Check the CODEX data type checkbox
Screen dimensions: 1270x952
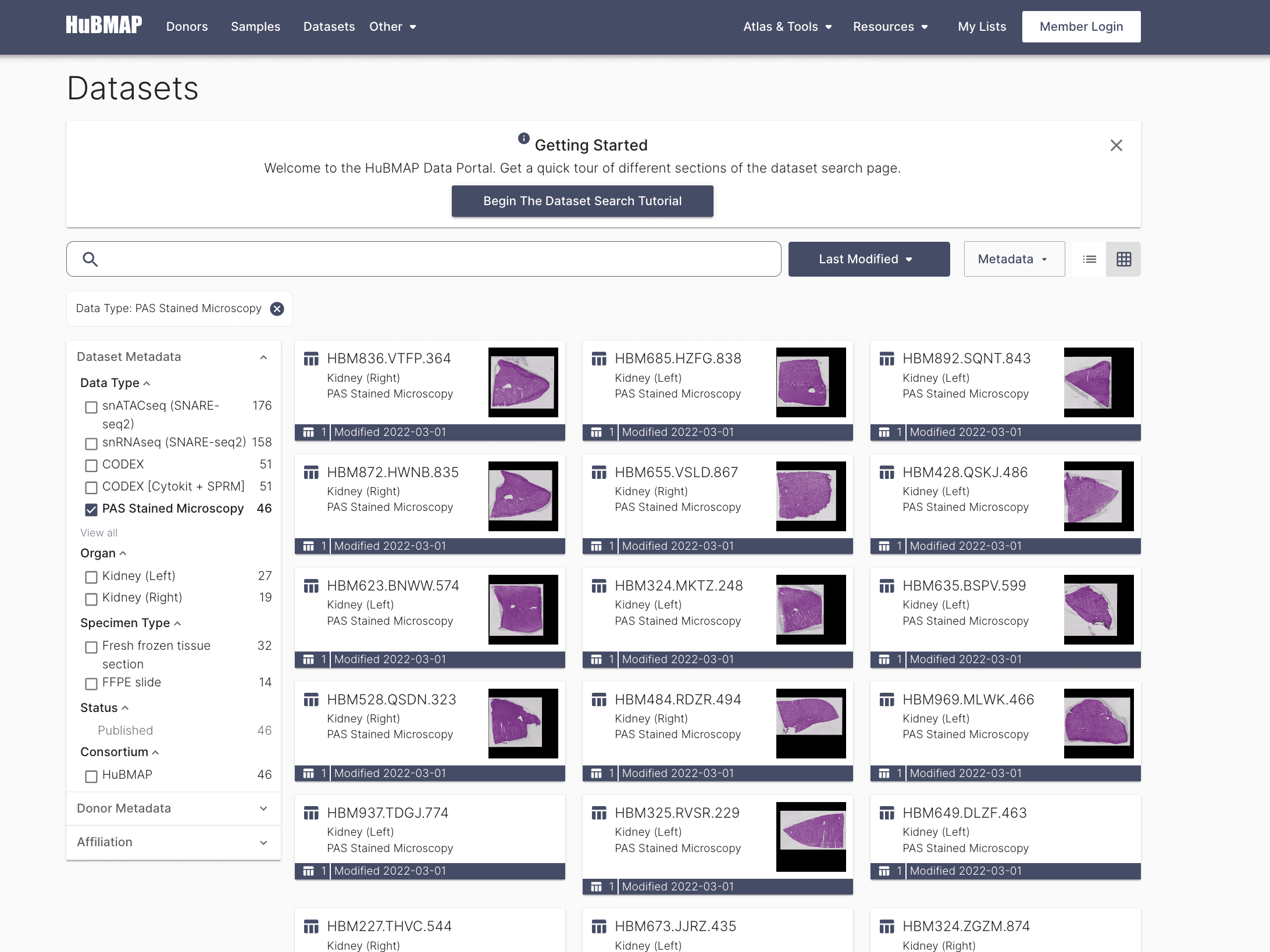[91, 466]
